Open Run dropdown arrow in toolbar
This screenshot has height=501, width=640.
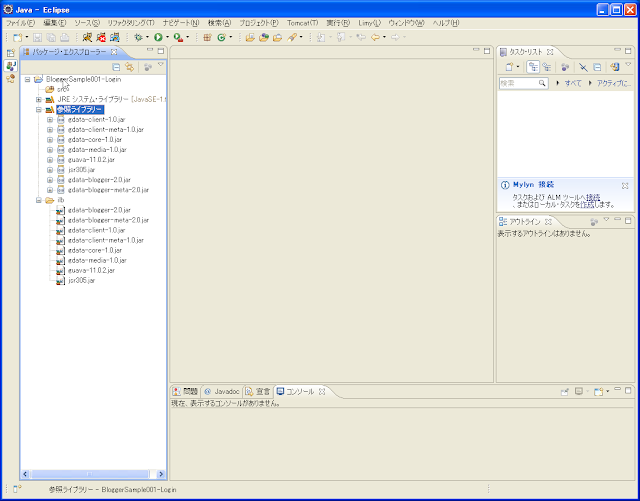[167, 38]
